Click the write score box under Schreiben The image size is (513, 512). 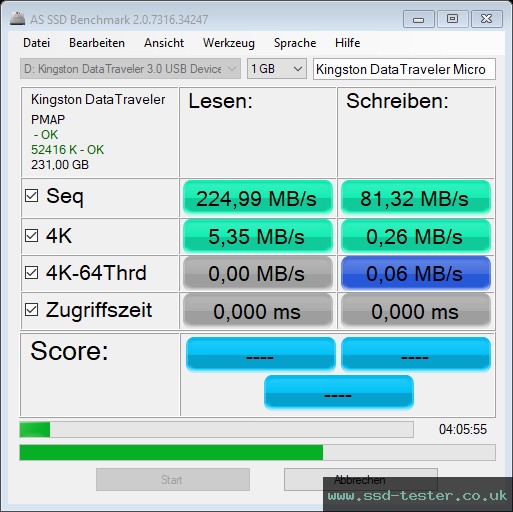click(416, 354)
